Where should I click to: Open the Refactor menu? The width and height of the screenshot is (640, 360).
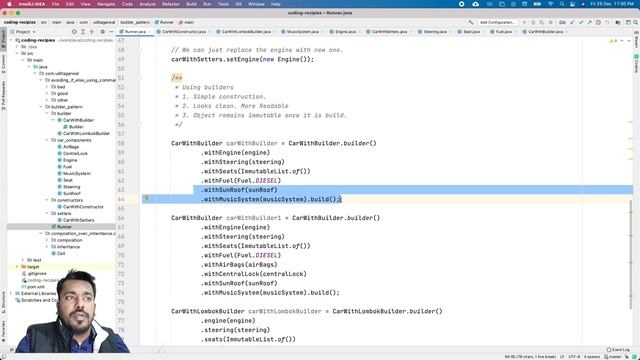171,4
